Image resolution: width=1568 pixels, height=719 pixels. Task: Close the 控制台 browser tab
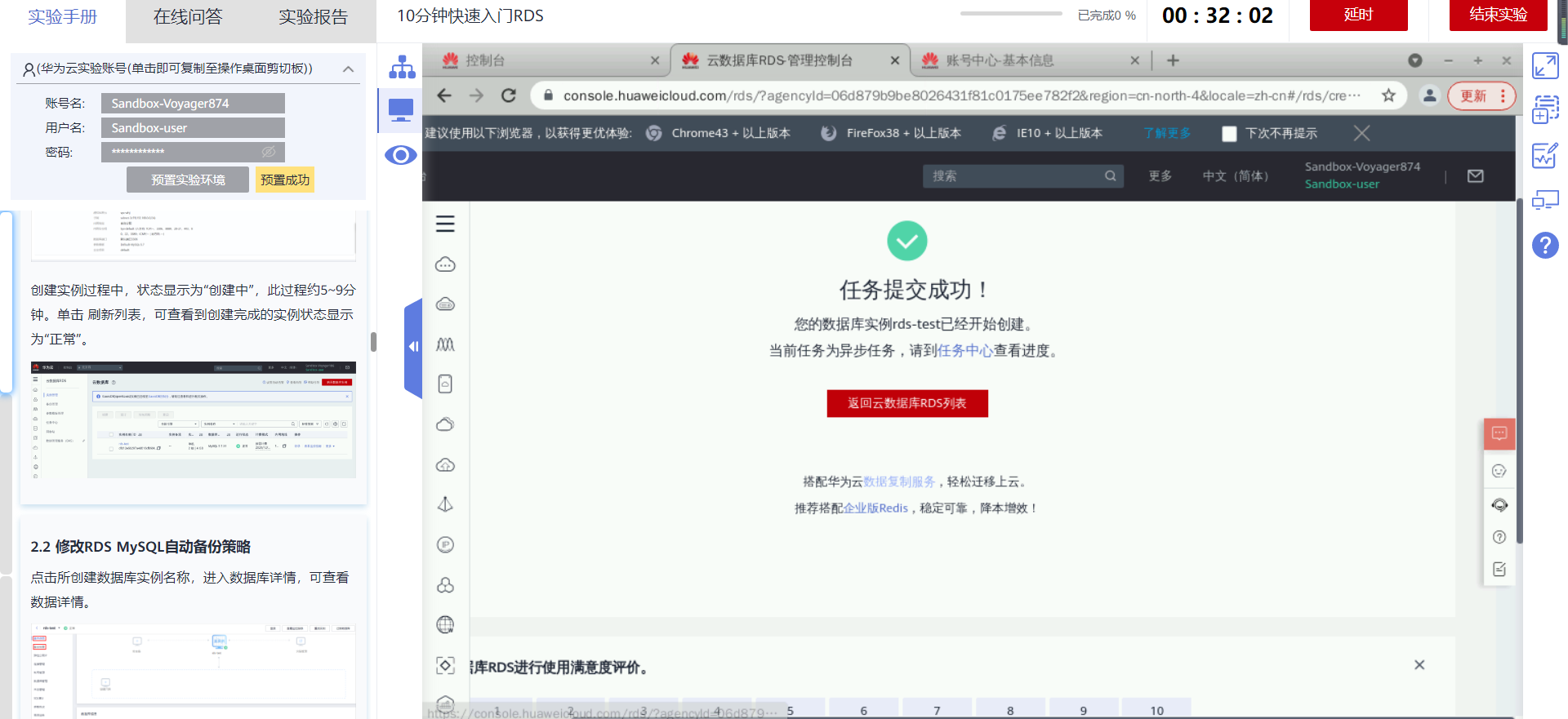[655, 60]
